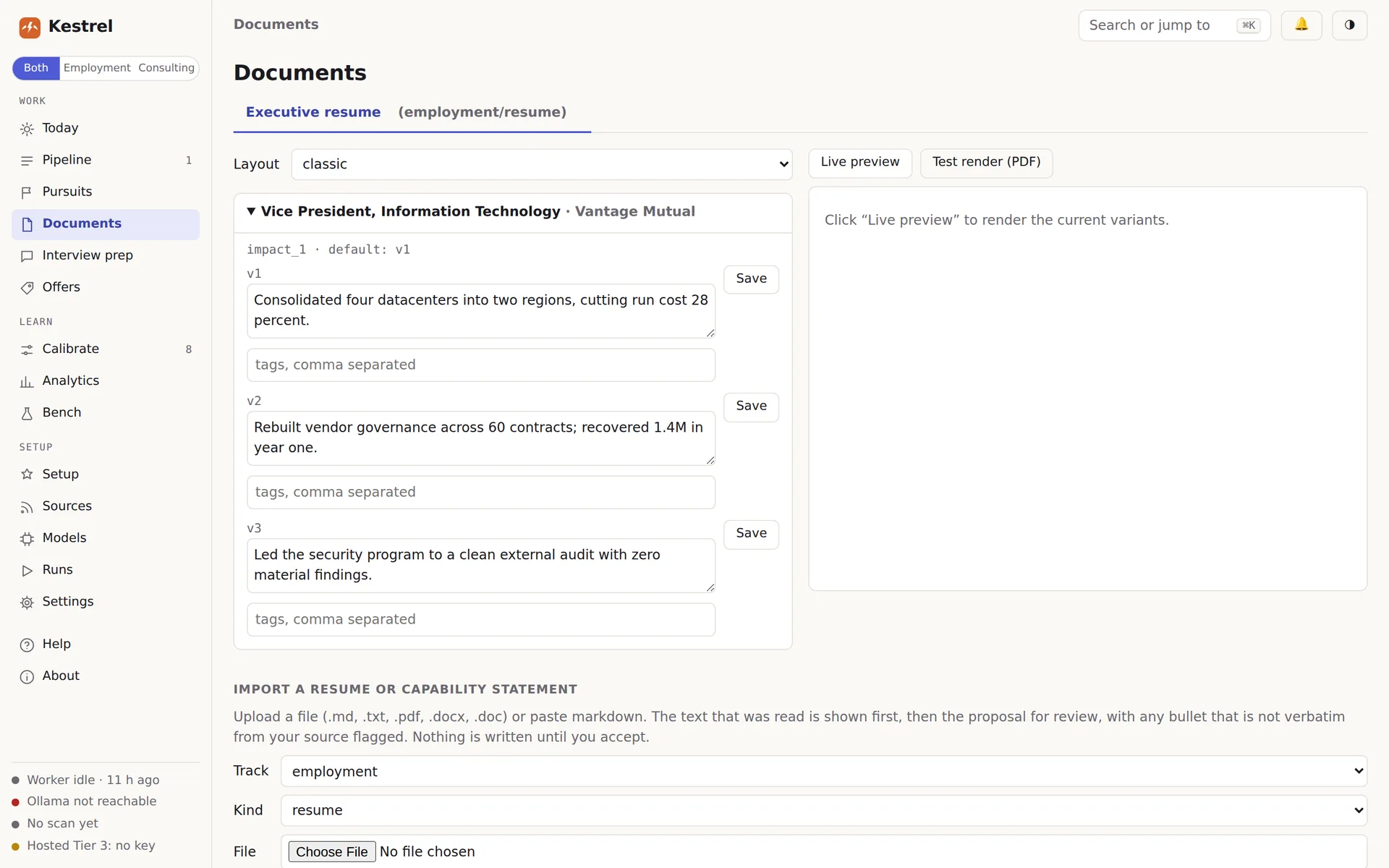Click the v1 datacenters text area
This screenshot has width=1389, height=868.
coord(481,311)
